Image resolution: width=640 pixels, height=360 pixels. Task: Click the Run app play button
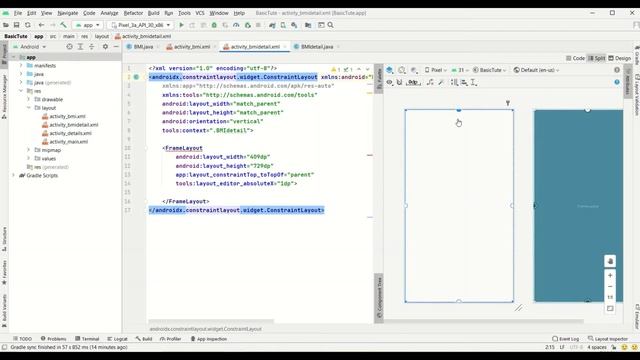(x=181, y=25)
